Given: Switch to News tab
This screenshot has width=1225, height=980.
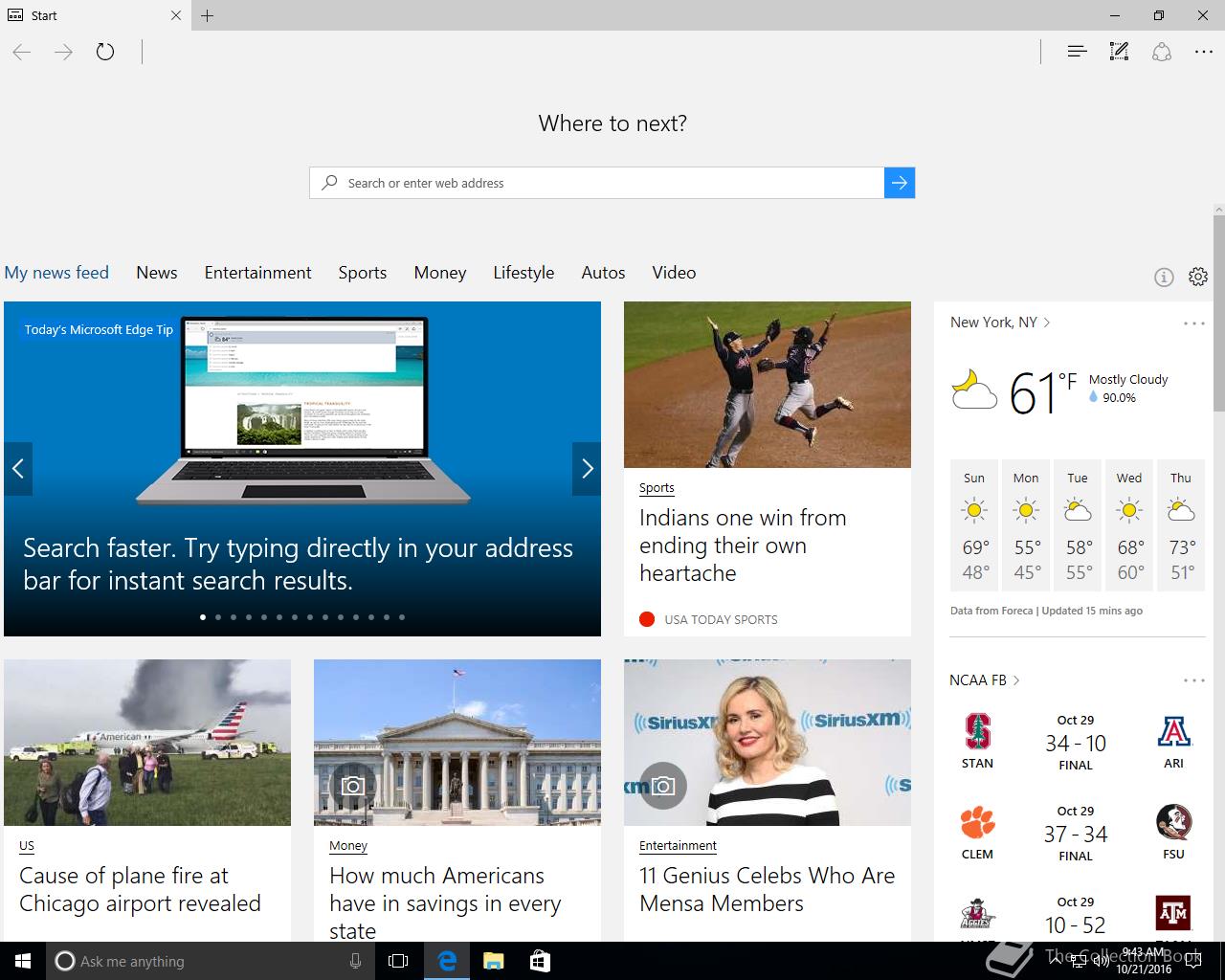Looking at the screenshot, I should (157, 273).
